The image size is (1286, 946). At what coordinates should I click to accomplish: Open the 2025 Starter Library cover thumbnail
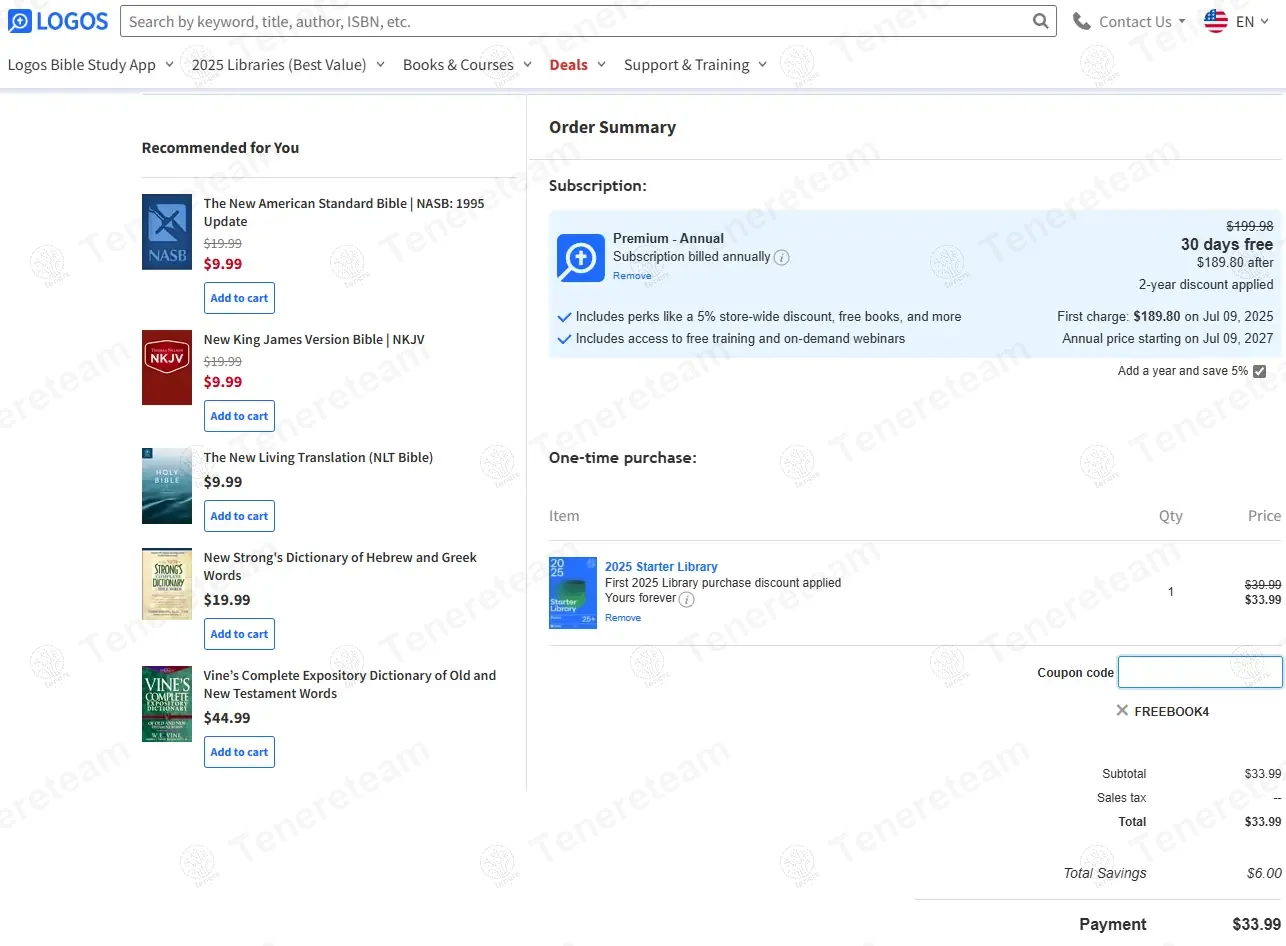click(x=573, y=592)
